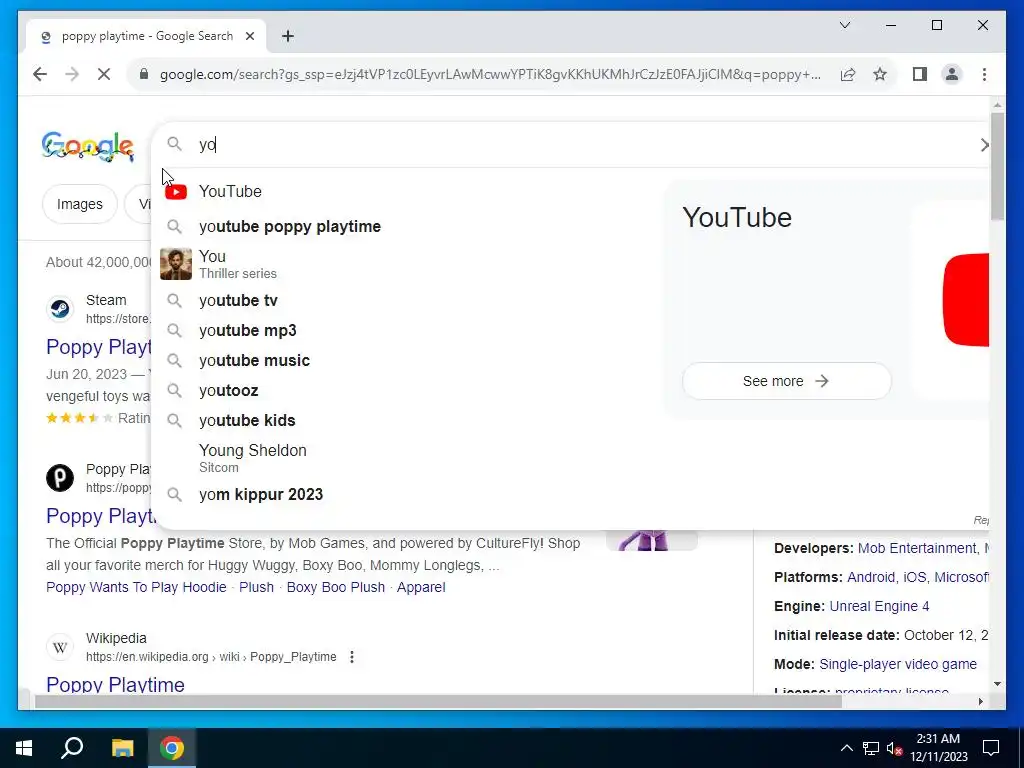
Task: Open the 'Poppy Wants To Play Hoodie' sitelink
Action: [136, 587]
